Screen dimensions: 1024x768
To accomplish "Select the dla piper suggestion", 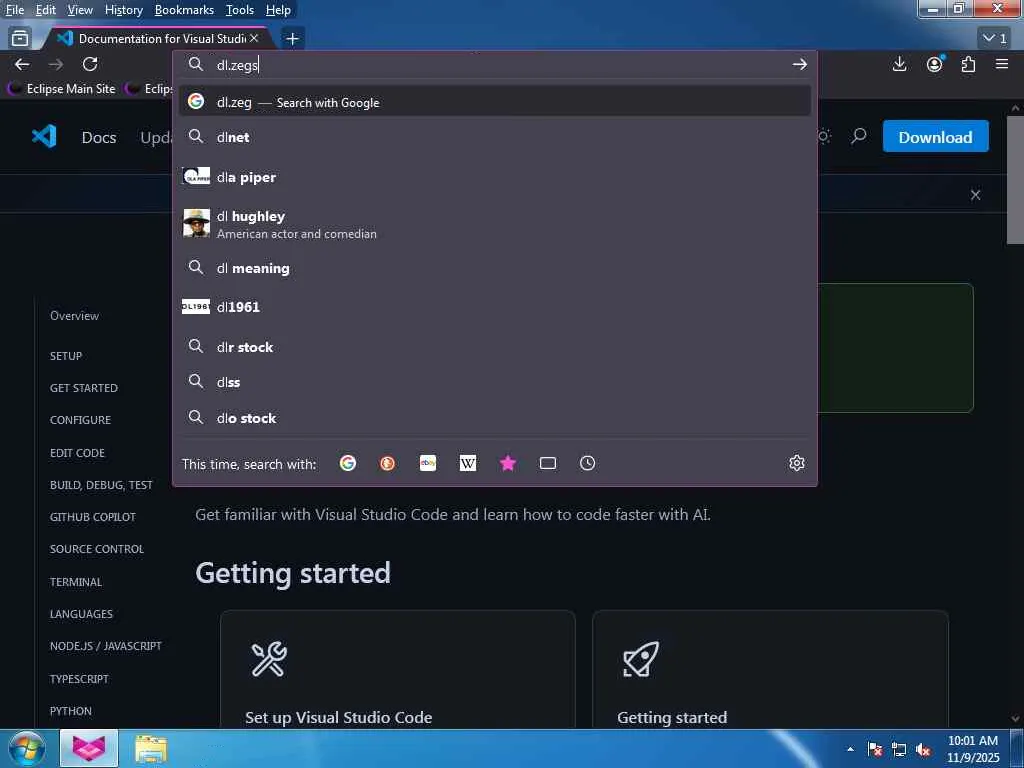I will coord(494,177).
